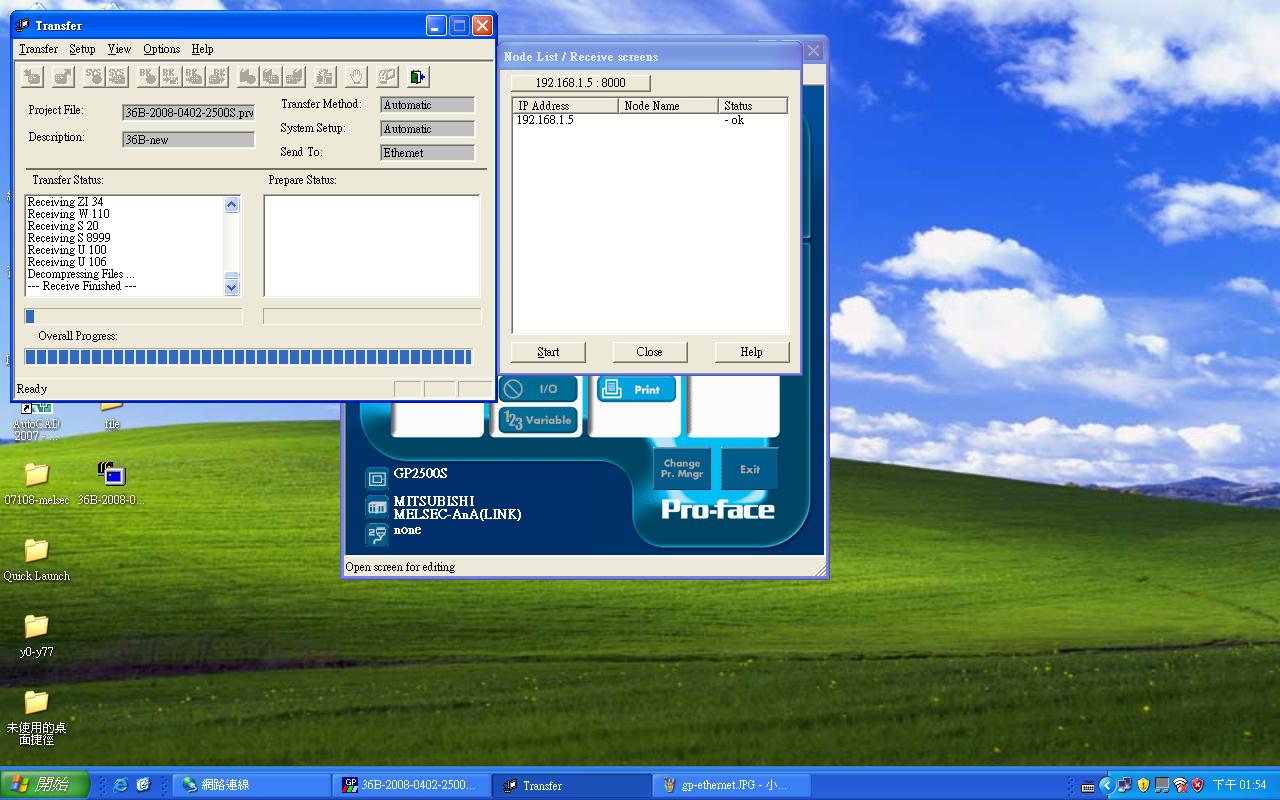Click the green Exit door toolbar icon

point(417,76)
